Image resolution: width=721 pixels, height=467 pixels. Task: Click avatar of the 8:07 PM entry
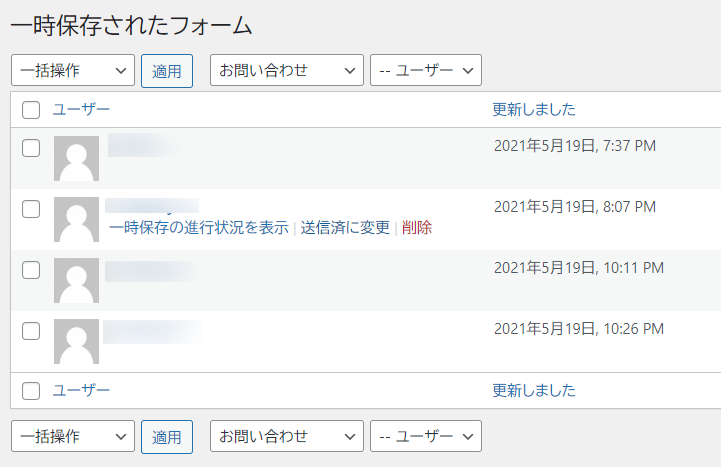76,220
